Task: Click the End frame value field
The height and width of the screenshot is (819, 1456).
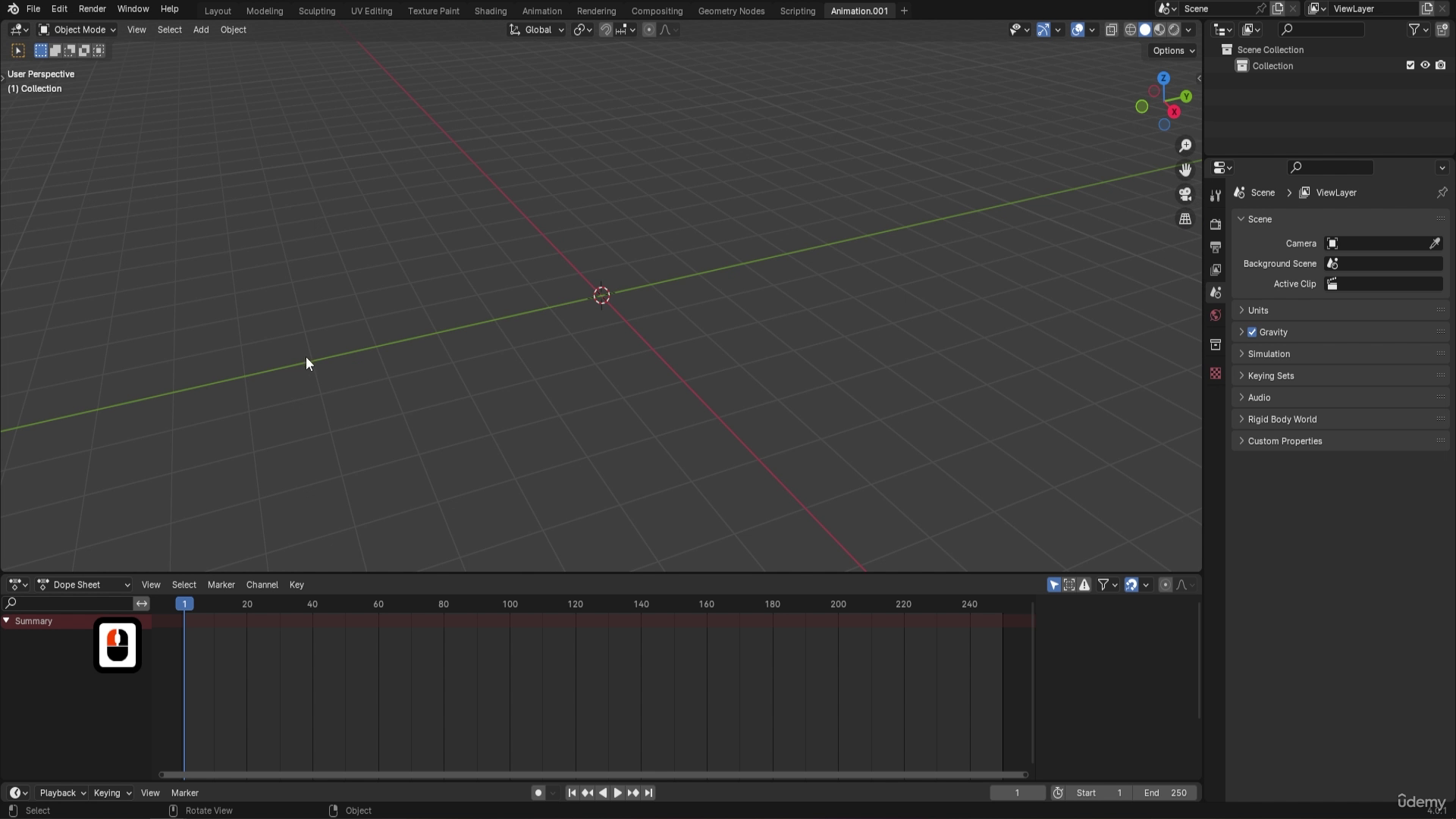Action: click(1166, 792)
